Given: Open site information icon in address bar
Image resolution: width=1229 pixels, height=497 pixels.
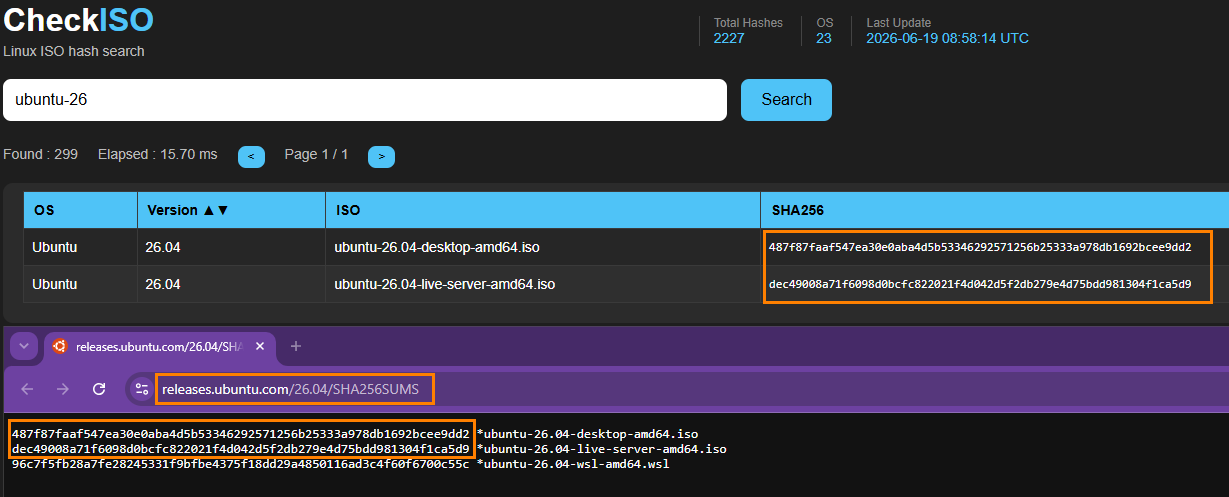Looking at the screenshot, I should tap(141, 389).
